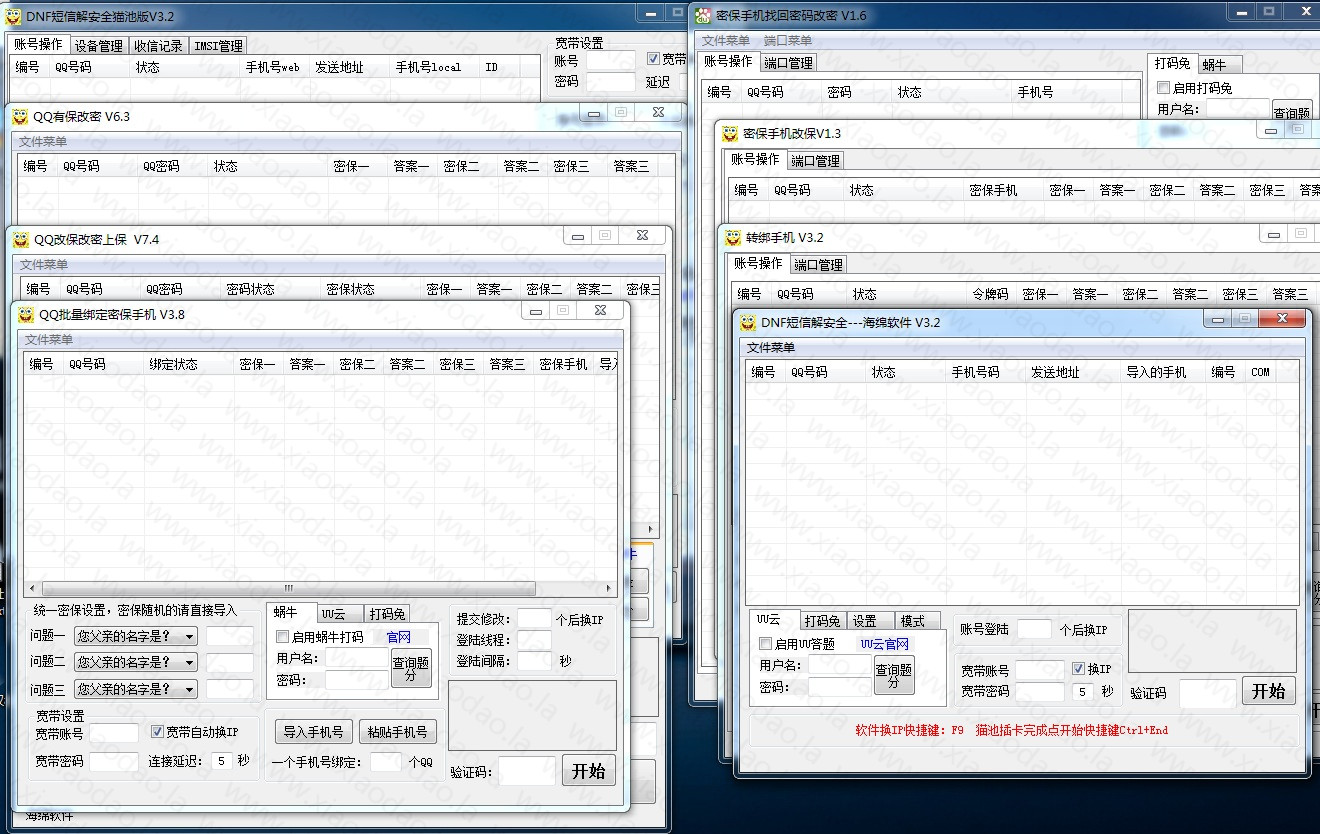1320x834 pixels.
Task: Click 粘贴手机号 button
Action: point(397,732)
